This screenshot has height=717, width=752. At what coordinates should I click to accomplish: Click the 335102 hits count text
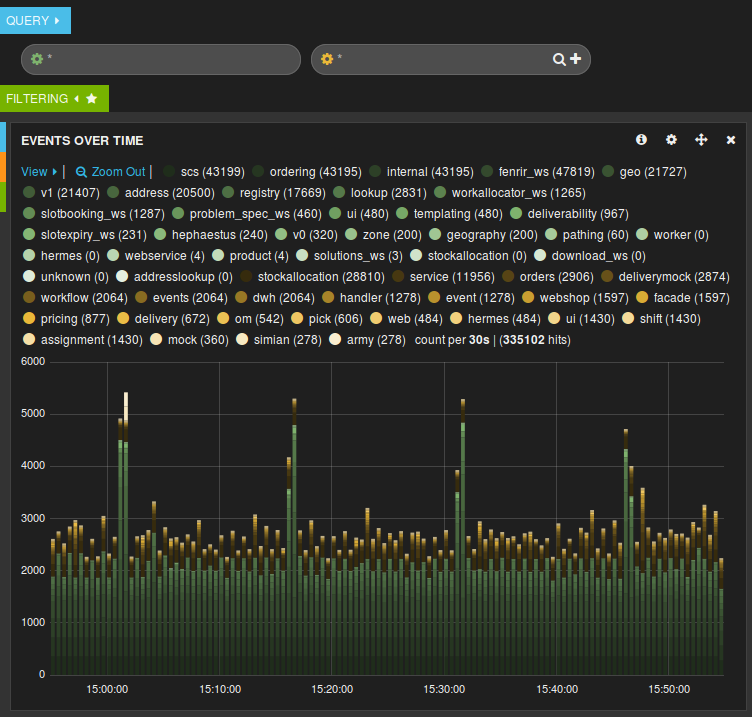535,340
